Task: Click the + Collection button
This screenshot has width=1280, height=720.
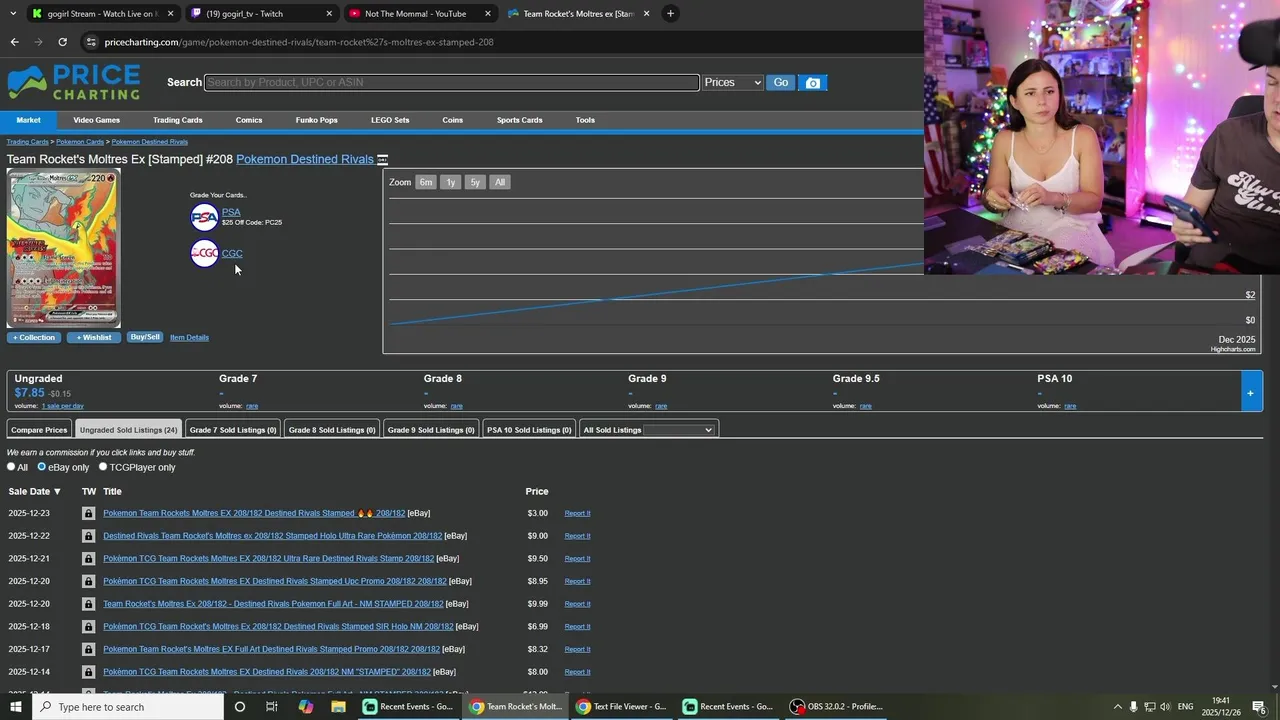Action: pos(34,338)
